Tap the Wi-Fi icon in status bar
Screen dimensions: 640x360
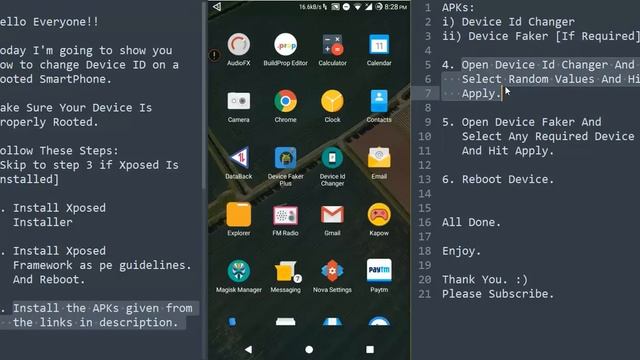(x=358, y=7)
